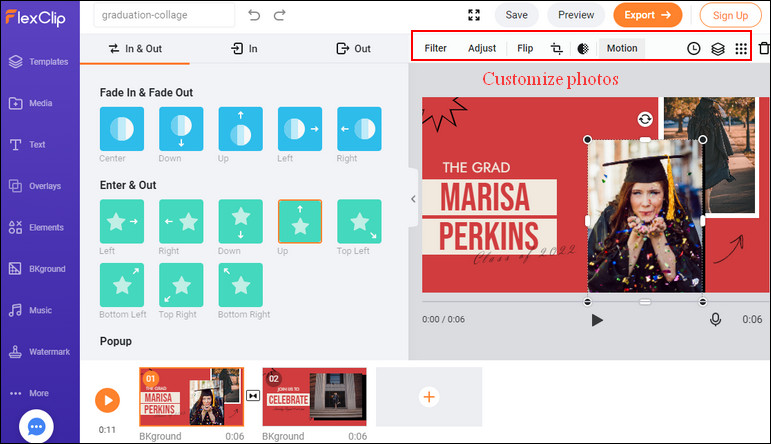Open the Text sidebar panel
The image size is (771, 444).
click(27, 145)
